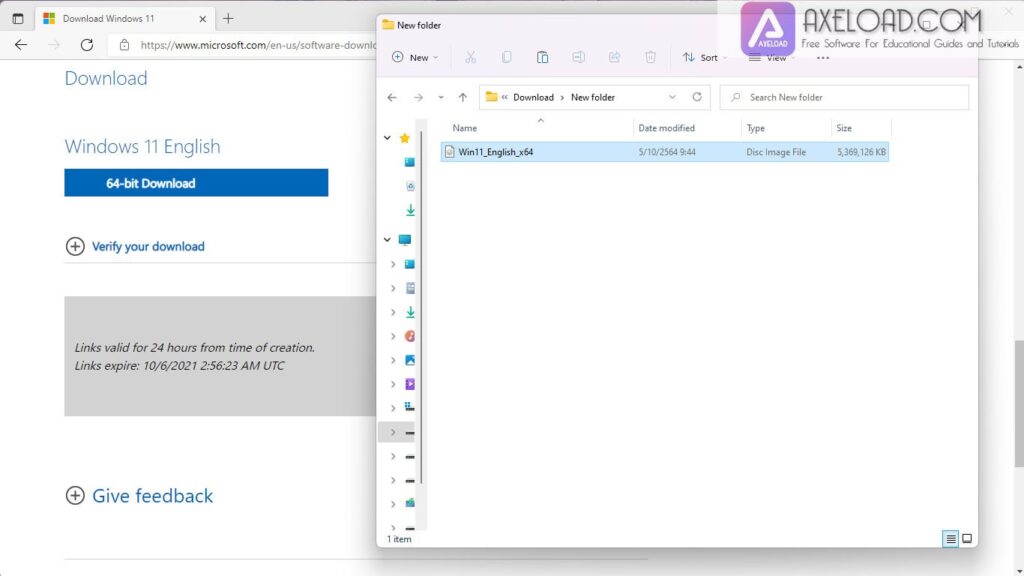Collapse the This PC tree section

[x=387, y=240]
